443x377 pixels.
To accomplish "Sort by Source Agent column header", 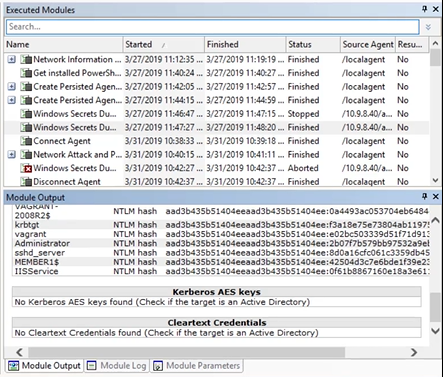I will (x=368, y=45).
